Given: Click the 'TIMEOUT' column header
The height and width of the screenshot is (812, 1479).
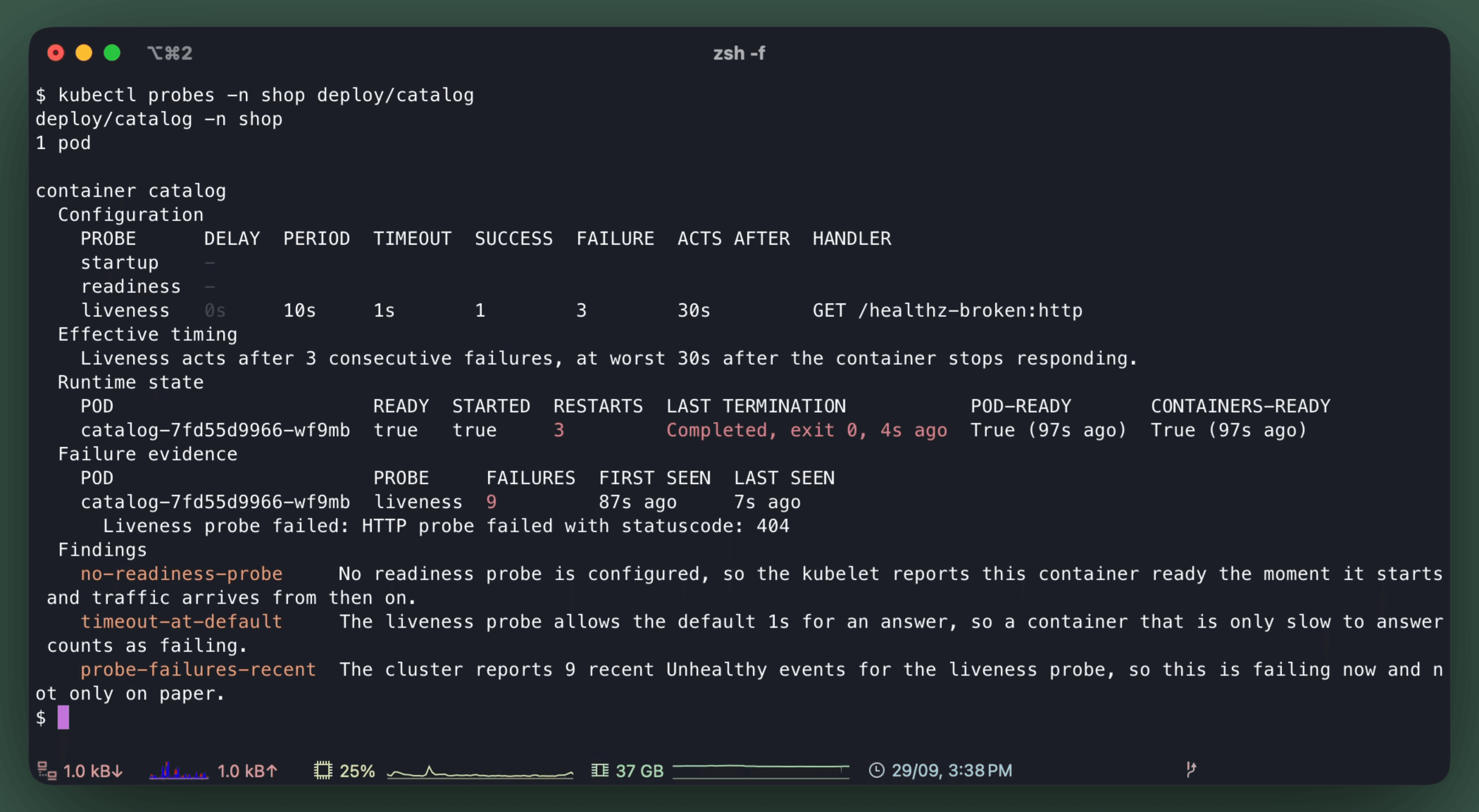Looking at the screenshot, I should (x=412, y=239).
